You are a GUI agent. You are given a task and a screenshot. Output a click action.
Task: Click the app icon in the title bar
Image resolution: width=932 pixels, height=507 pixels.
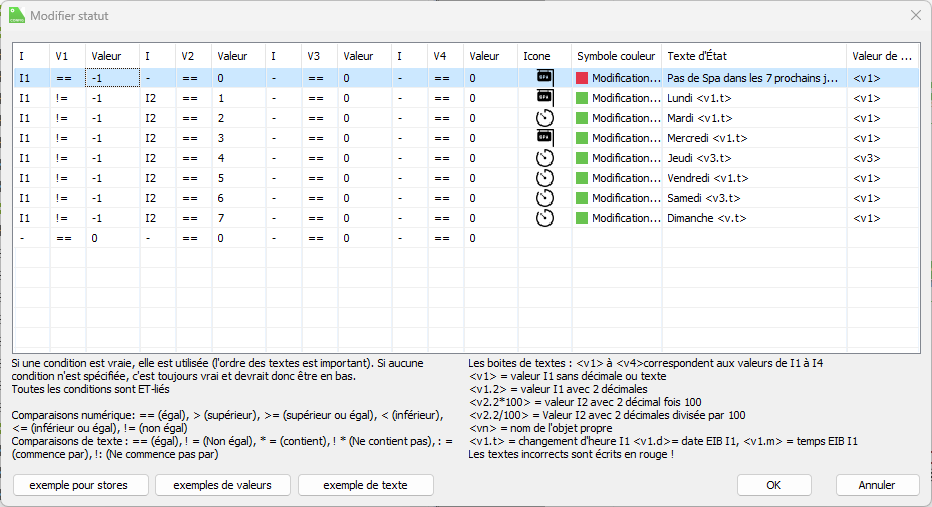(17, 15)
